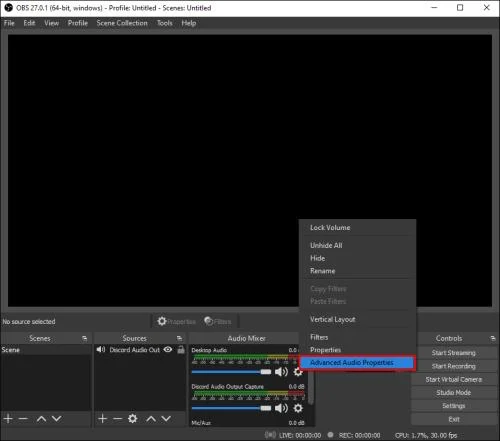Open source properties gear in Sources toolbar
This screenshot has width=500, height=441.
click(x=133, y=419)
